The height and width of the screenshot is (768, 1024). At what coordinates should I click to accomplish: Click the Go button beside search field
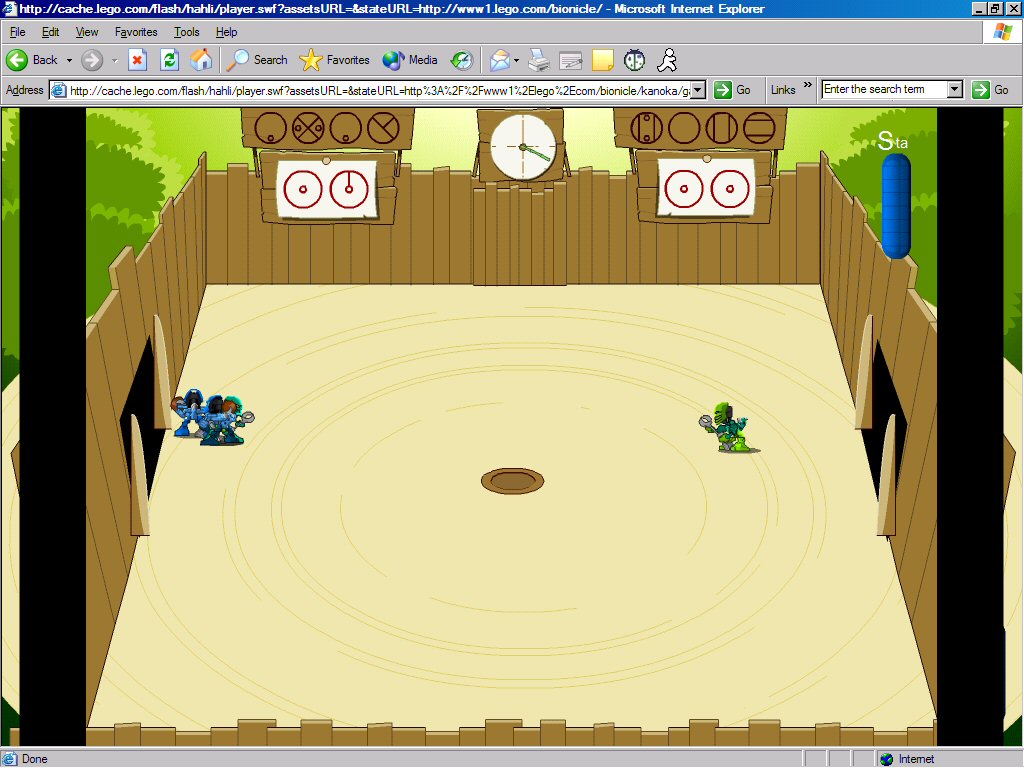991,89
